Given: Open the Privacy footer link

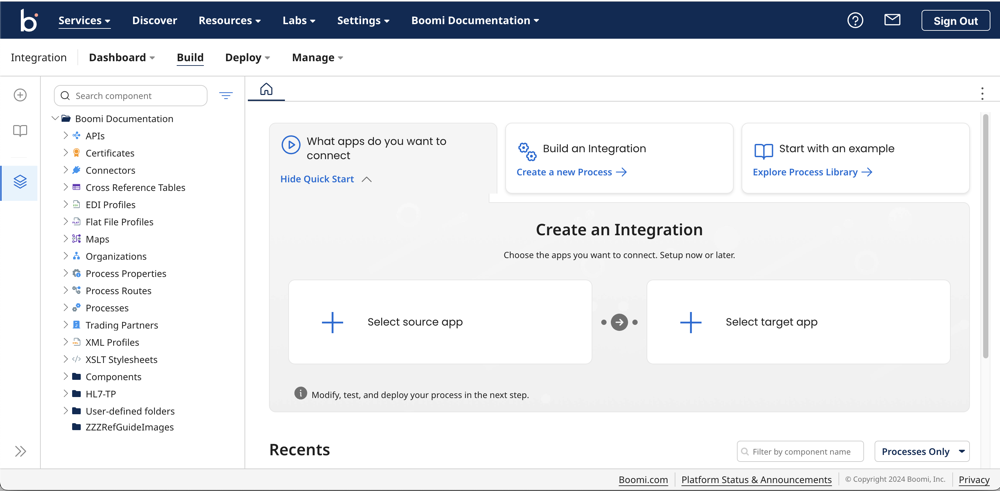Looking at the screenshot, I should 974,480.
